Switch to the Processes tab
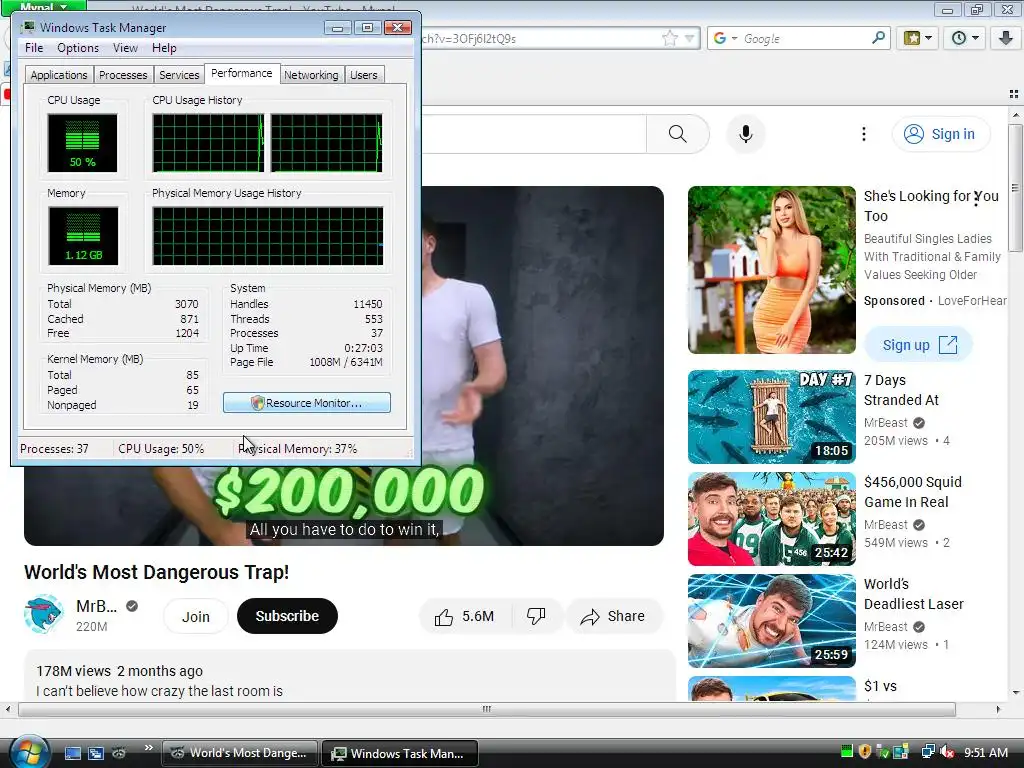Viewport: 1024px width, 768px height. coord(123,75)
